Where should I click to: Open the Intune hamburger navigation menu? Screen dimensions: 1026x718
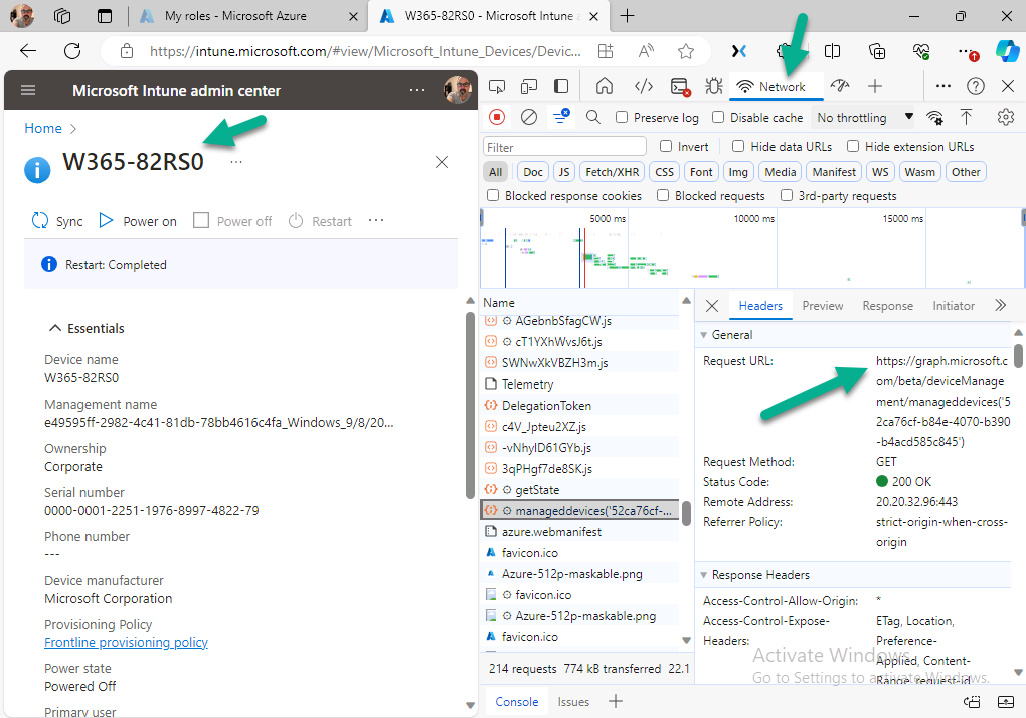pos(28,90)
